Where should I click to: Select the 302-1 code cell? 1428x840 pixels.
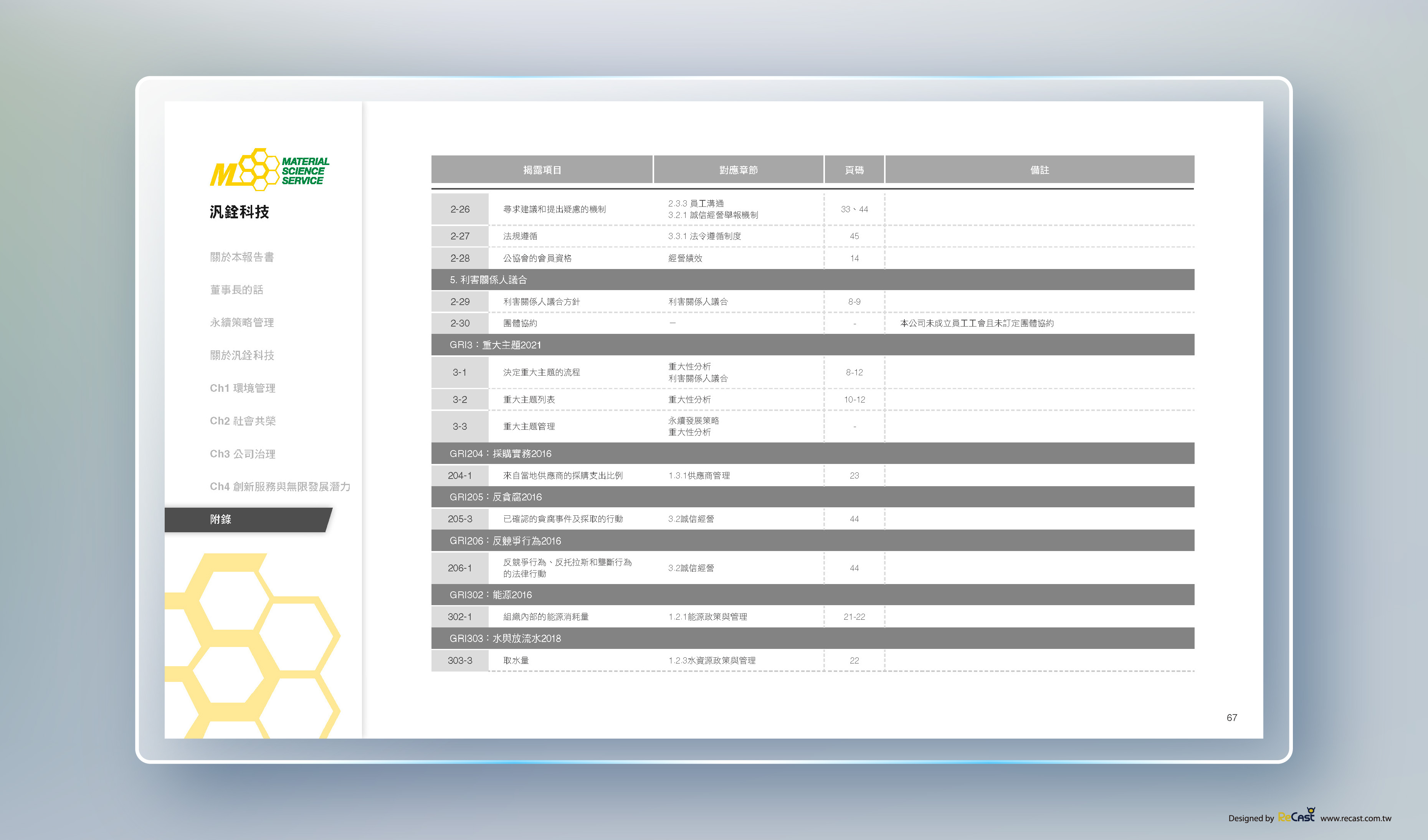click(x=459, y=617)
